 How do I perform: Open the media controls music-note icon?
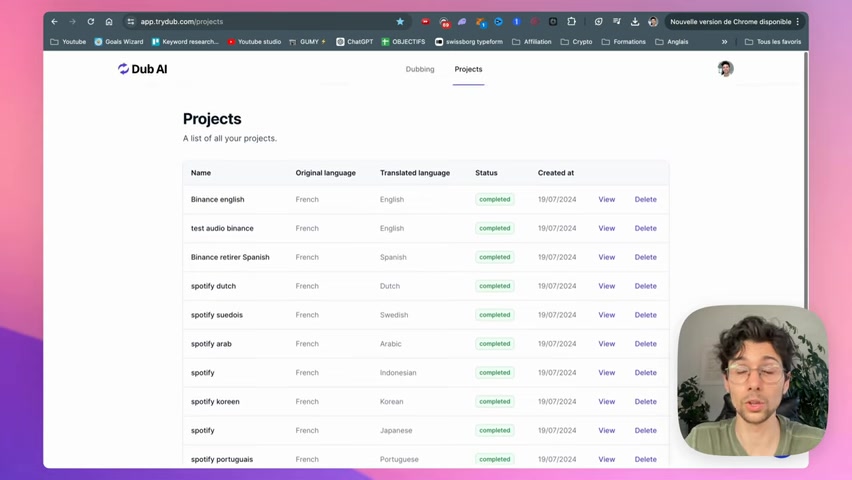pos(617,22)
